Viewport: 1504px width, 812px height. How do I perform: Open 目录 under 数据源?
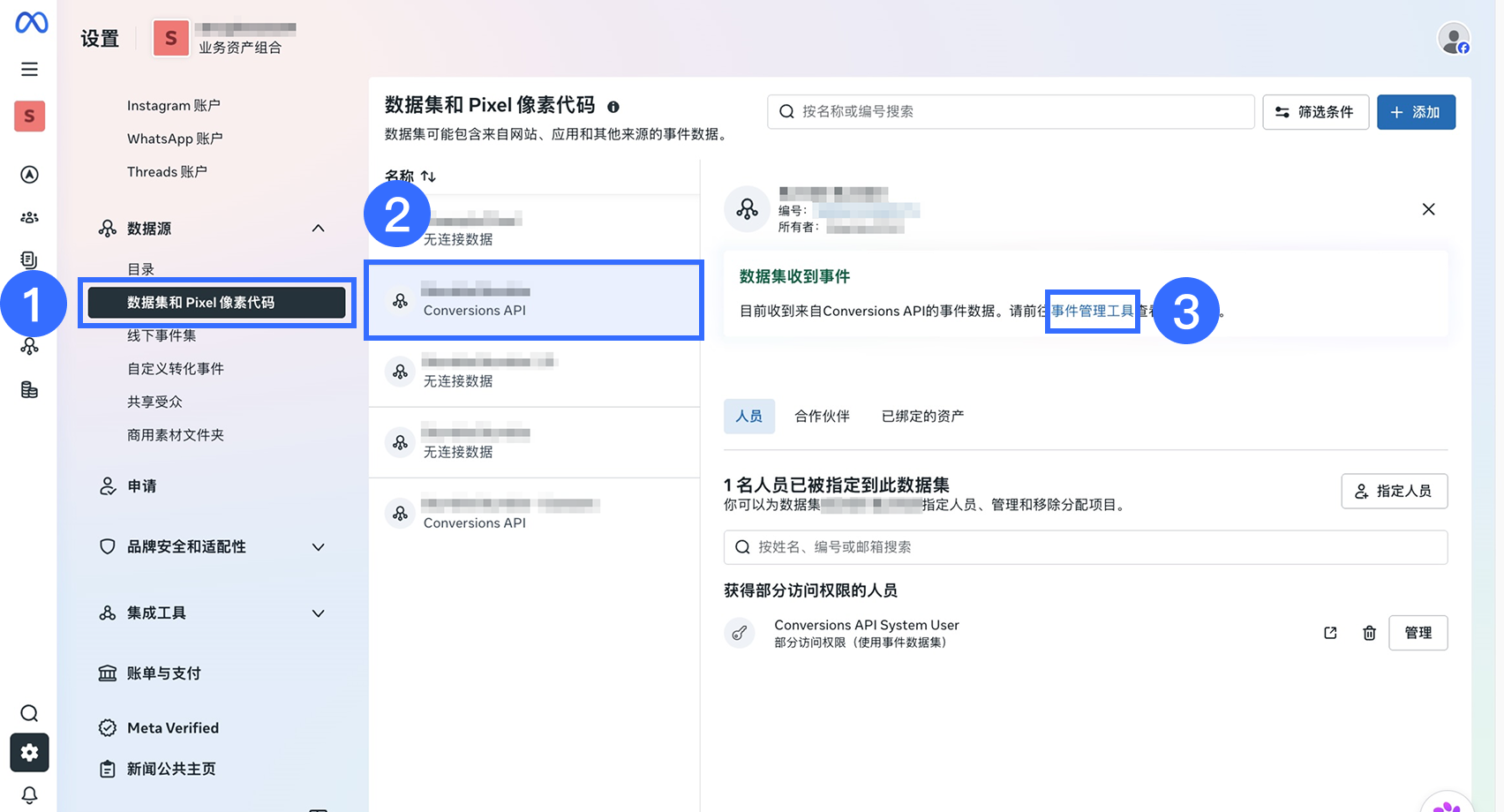pyautogui.click(x=141, y=269)
